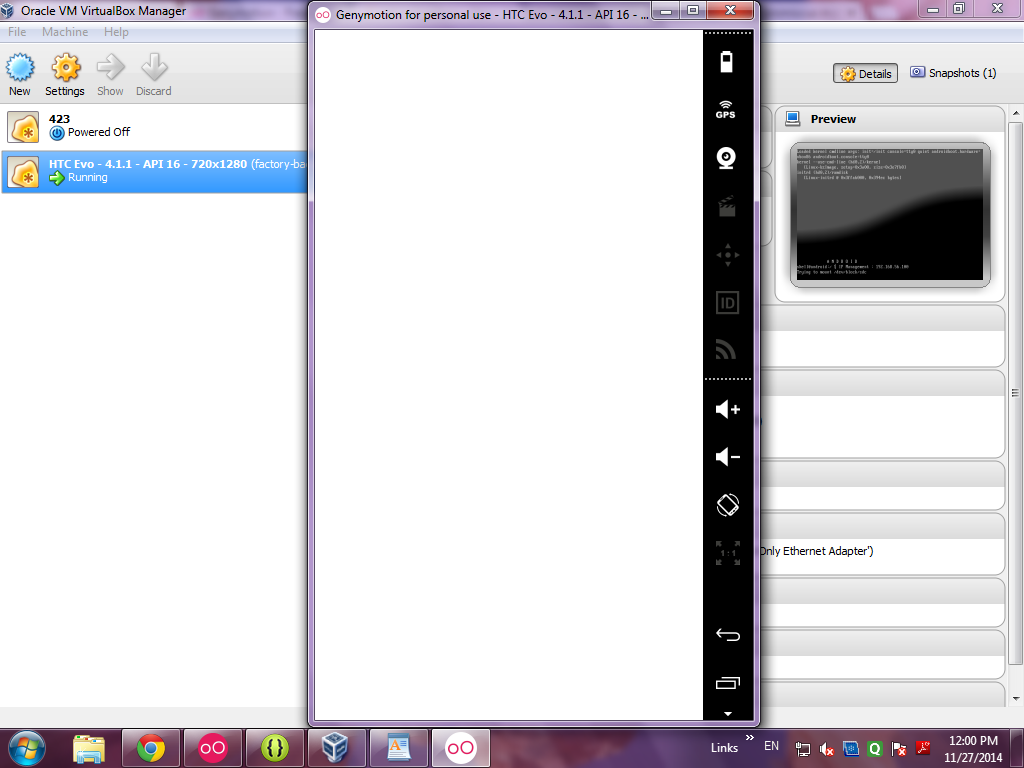Switch to VirtualBox cube taskbar icon

[x=336, y=748]
